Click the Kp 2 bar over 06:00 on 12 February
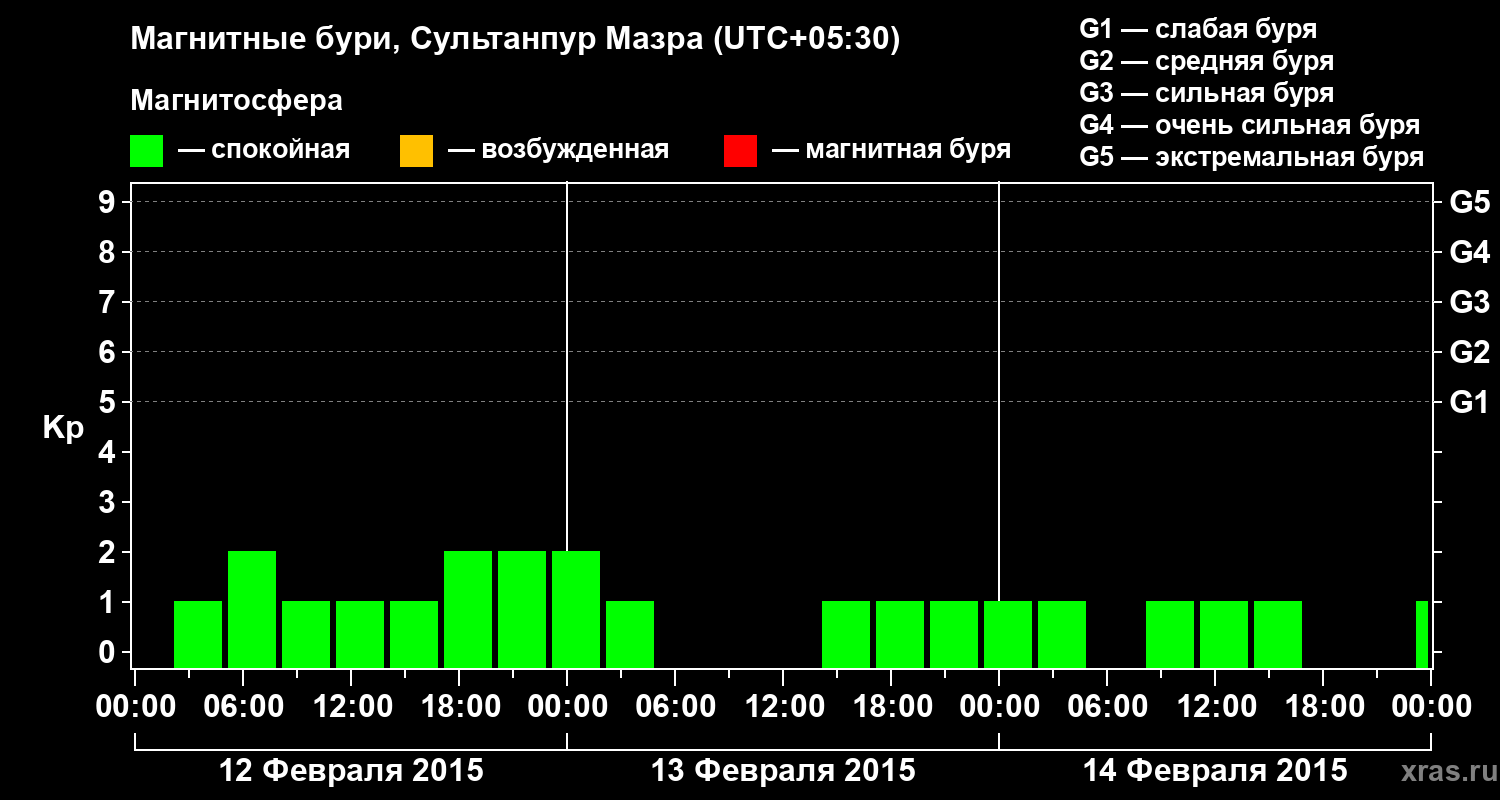The image size is (1500, 800). 252,609
